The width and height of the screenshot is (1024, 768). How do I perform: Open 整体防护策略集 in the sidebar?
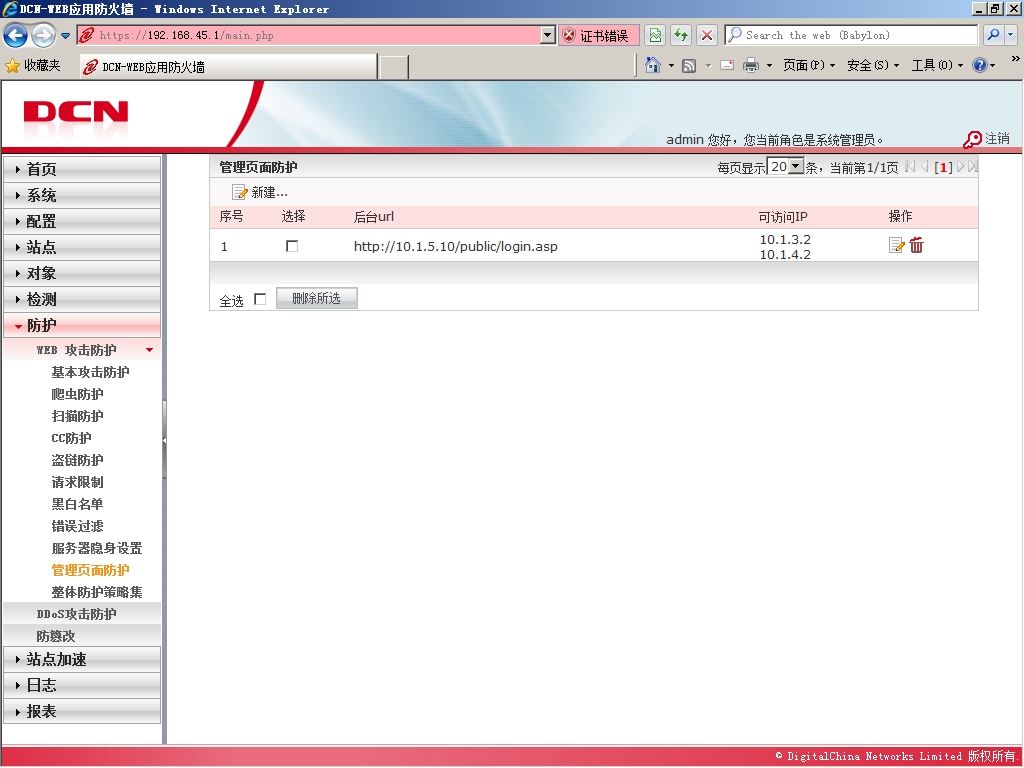point(97,592)
